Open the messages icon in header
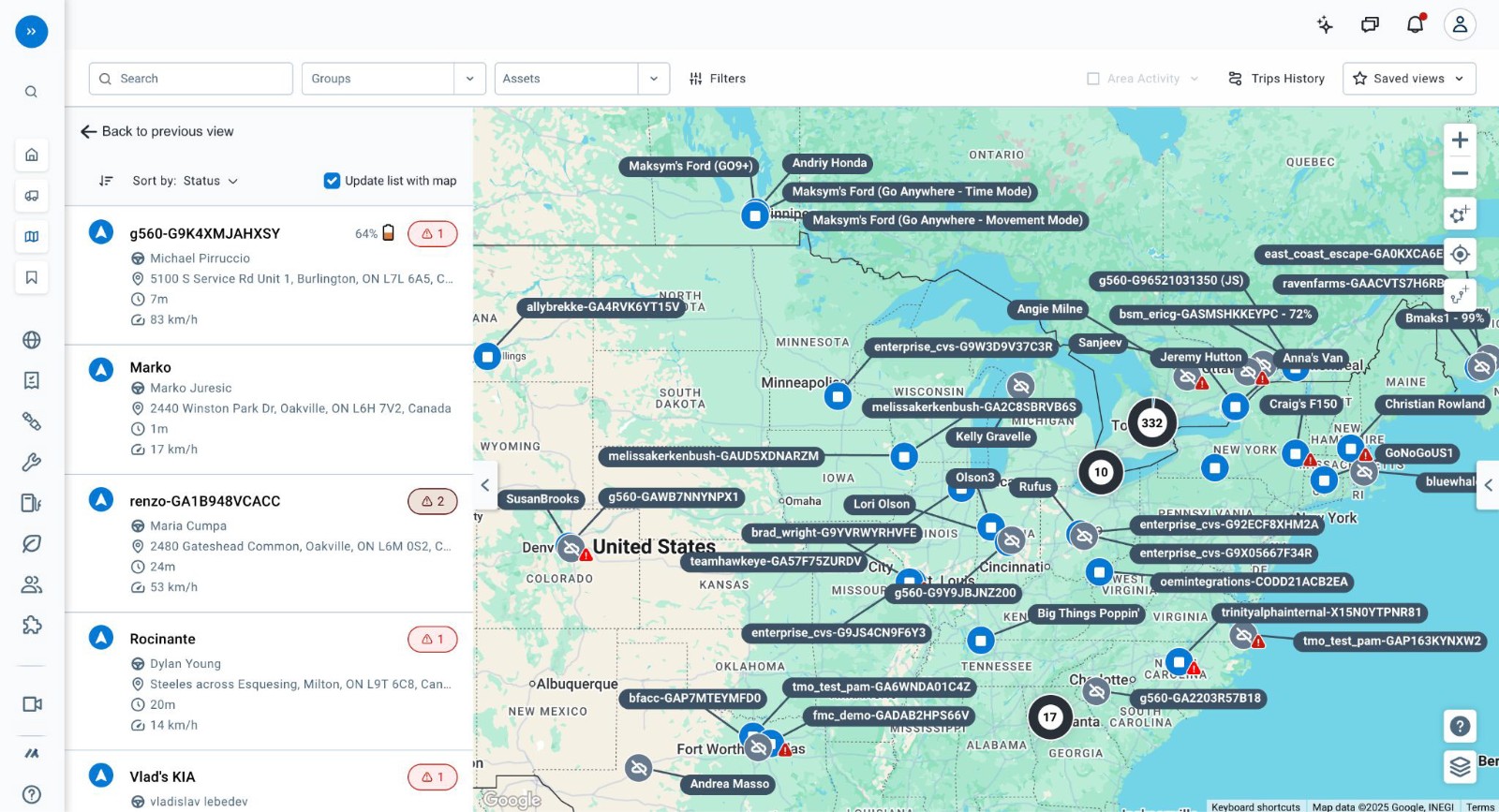The height and width of the screenshot is (812, 1499). [x=1370, y=24]
